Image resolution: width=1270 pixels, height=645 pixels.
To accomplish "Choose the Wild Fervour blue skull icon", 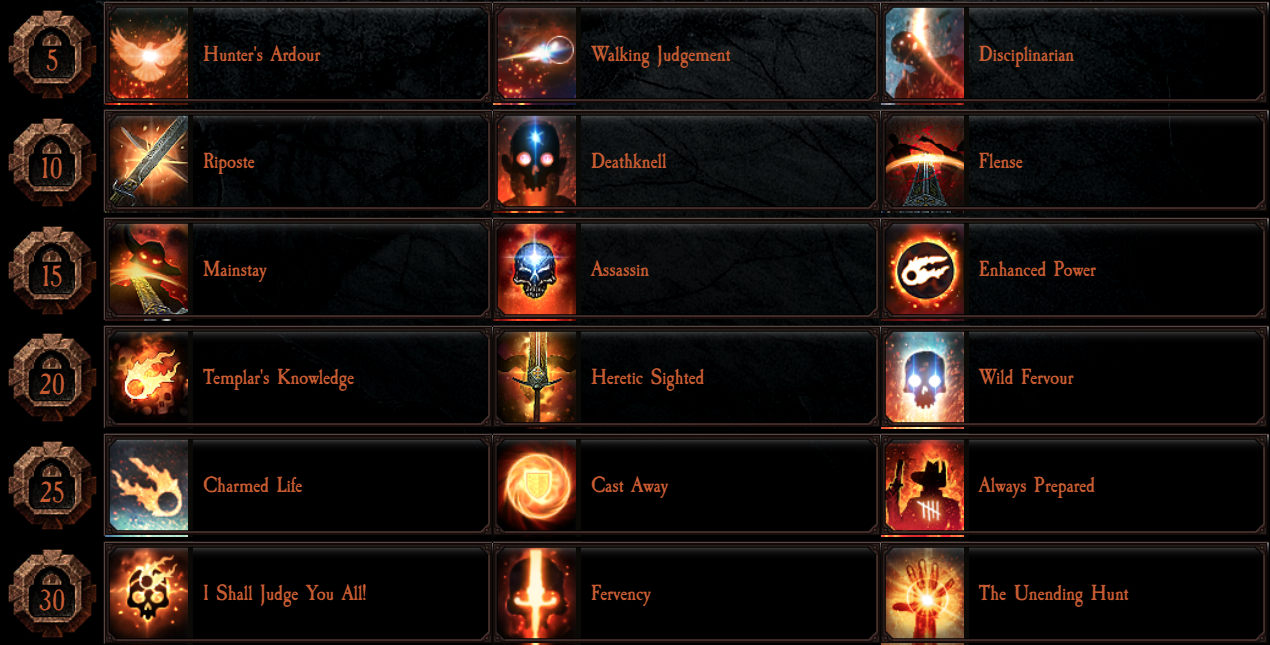I will (x=925, y=378).
